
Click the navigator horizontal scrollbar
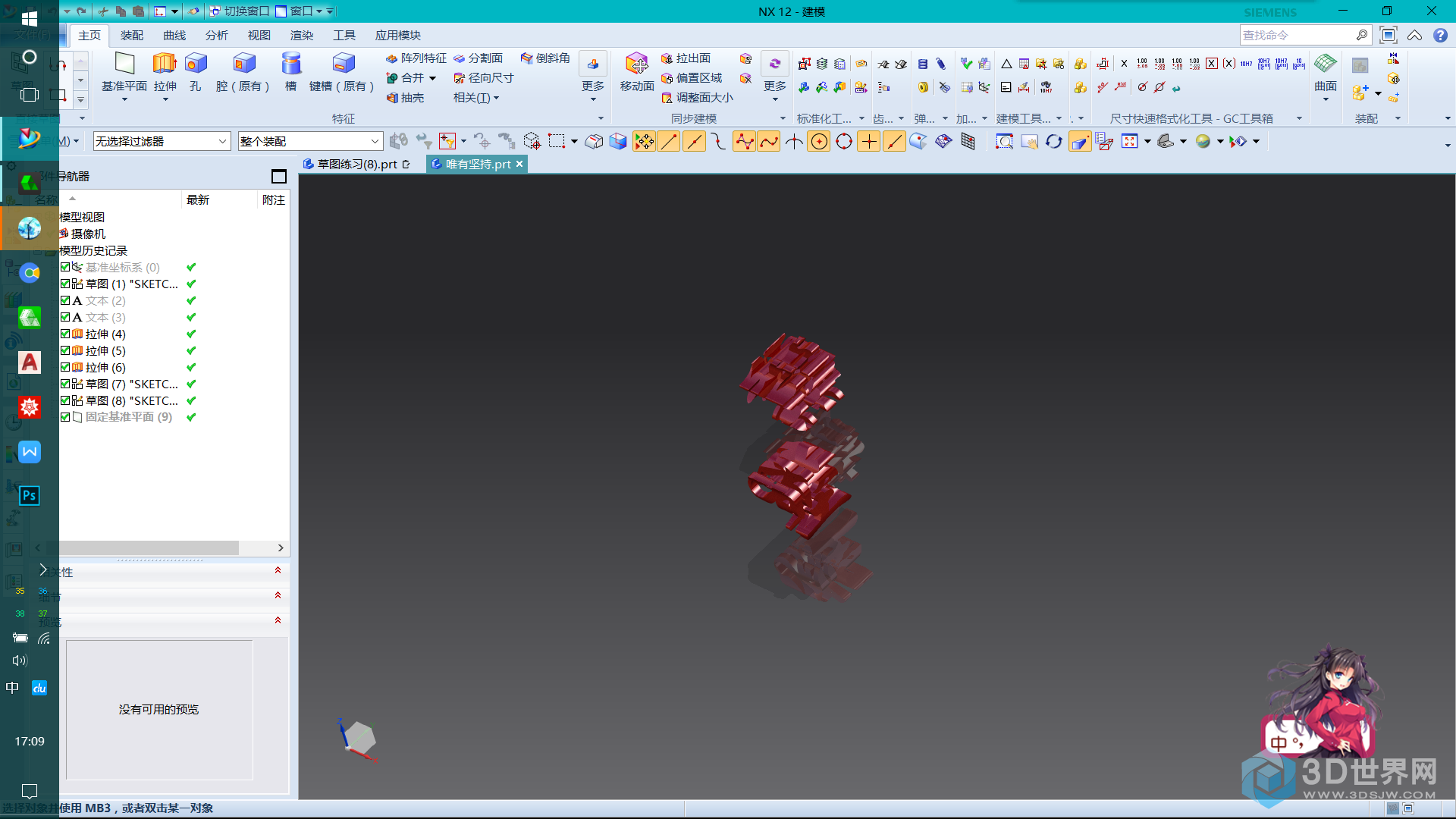(149, 548)
